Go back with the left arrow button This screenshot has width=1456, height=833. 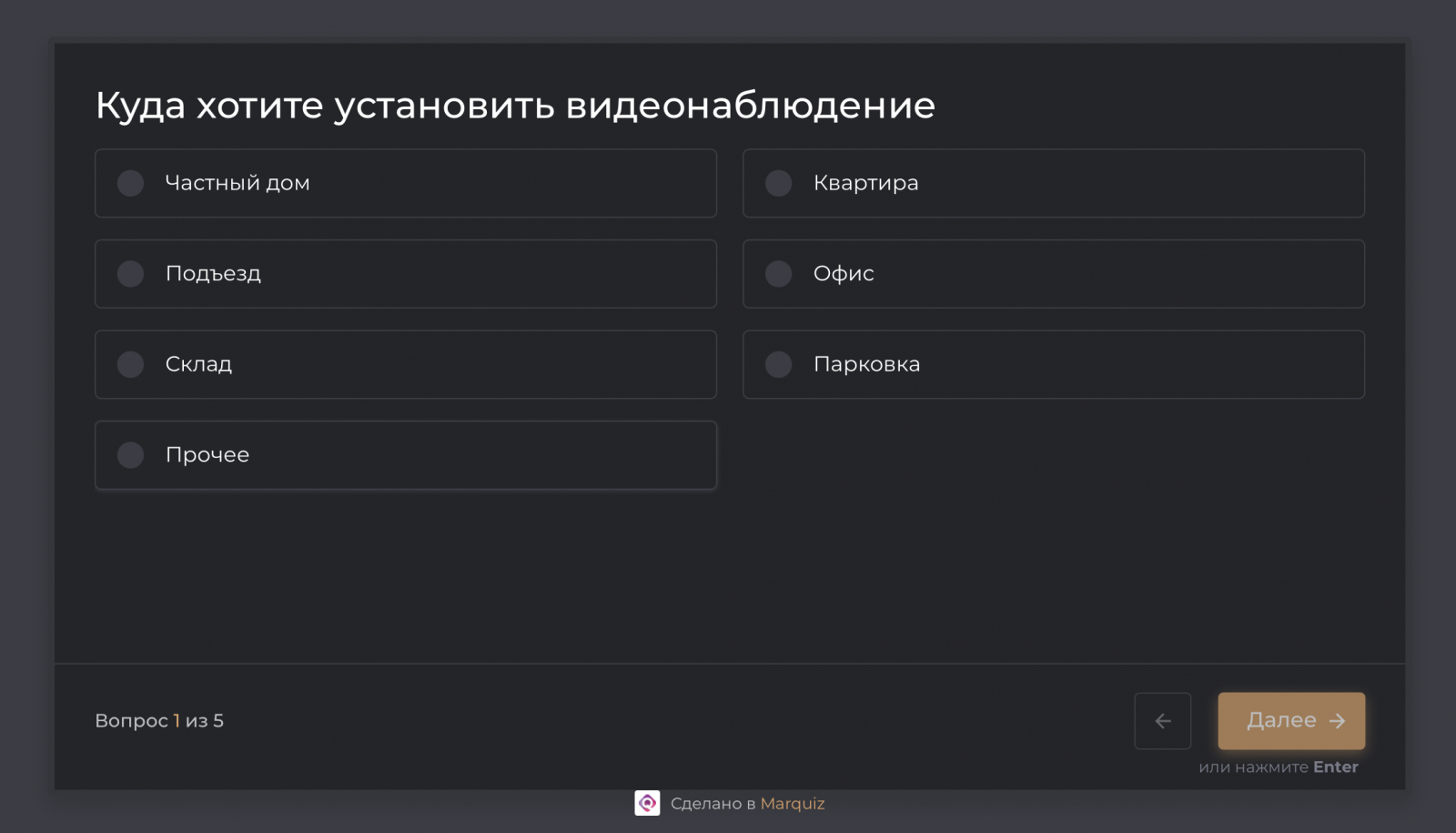1162,721
